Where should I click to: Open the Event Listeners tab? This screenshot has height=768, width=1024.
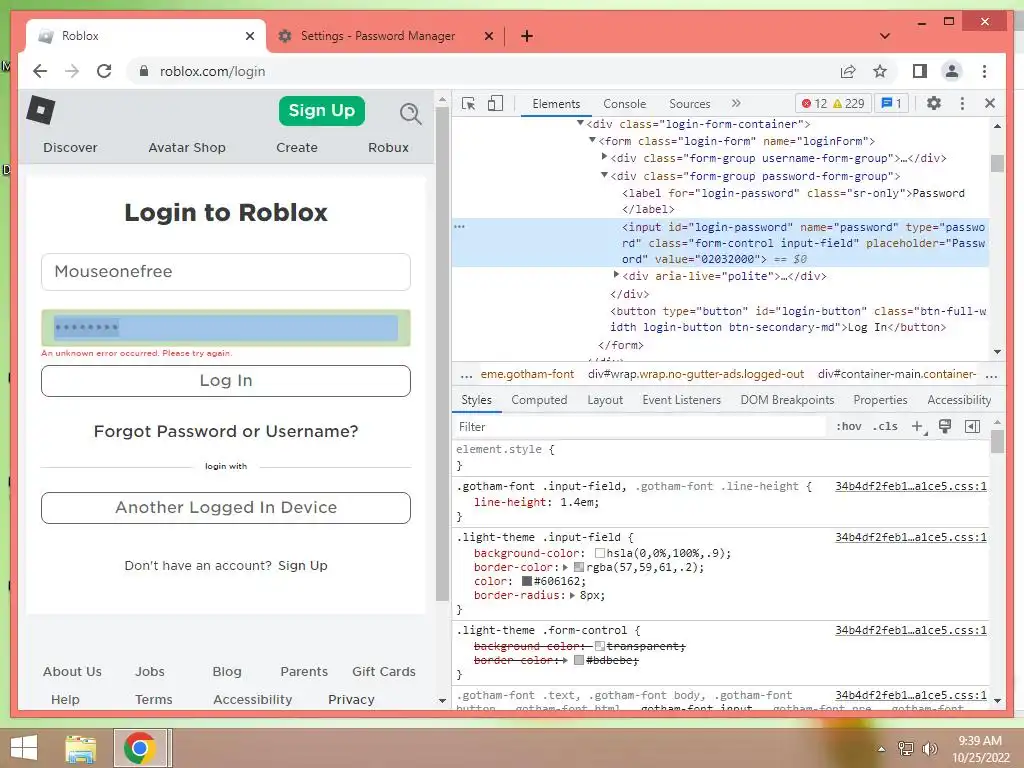tap(681, 400)
